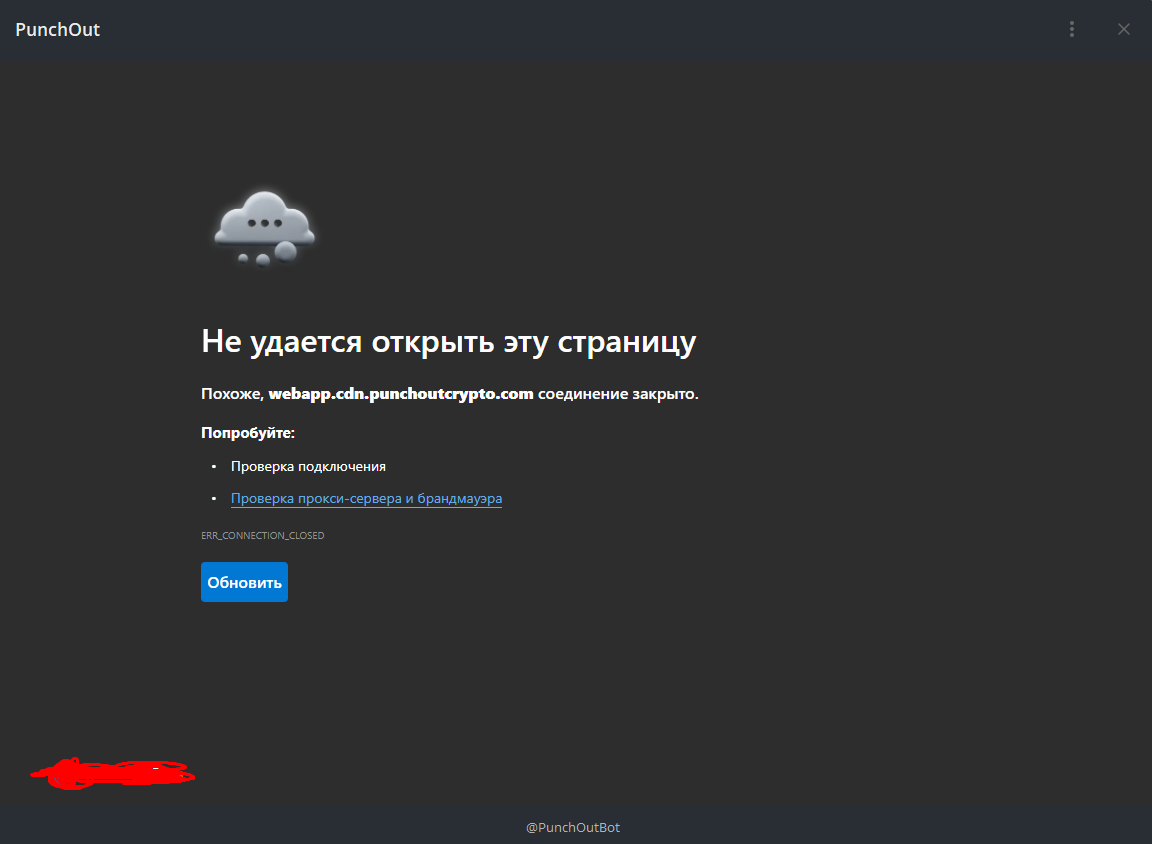Click the Проверка подключения suggestion
Screen dimensions: 1152x844
(x=309, y=466)
